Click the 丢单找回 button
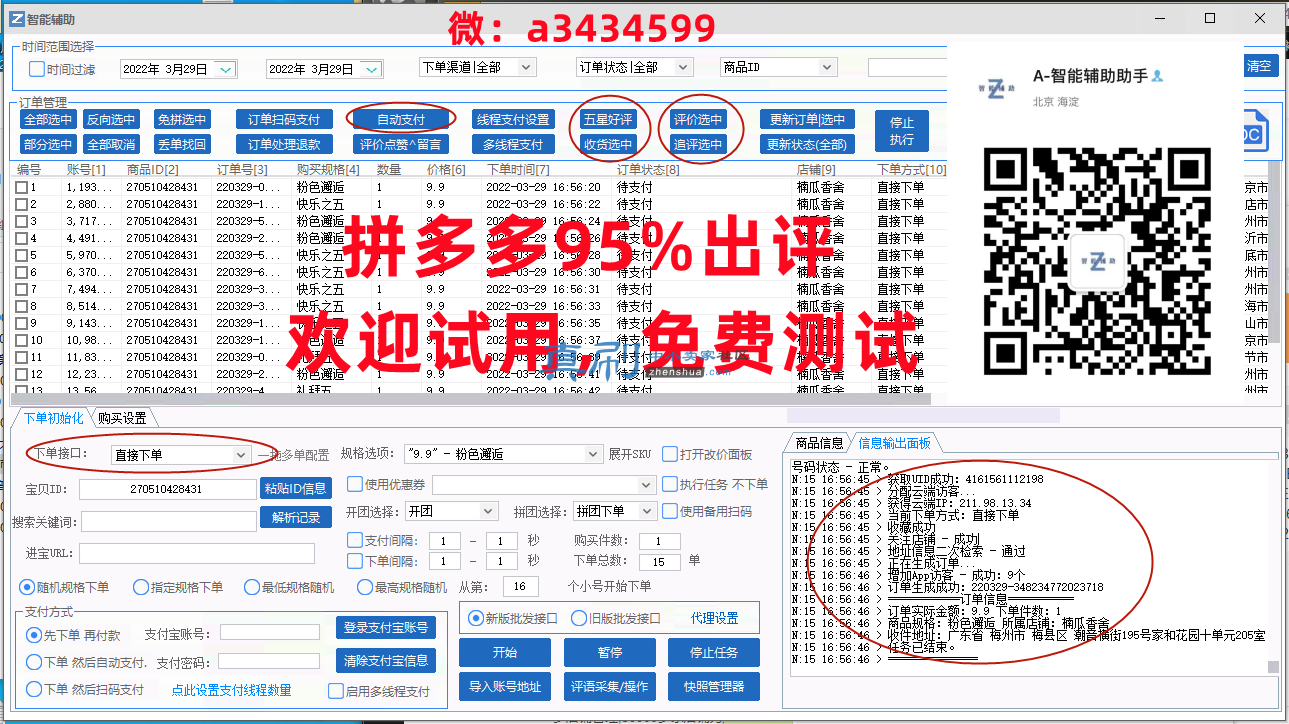This screenshot has width=1289, height=724. [x=182, y=145]
